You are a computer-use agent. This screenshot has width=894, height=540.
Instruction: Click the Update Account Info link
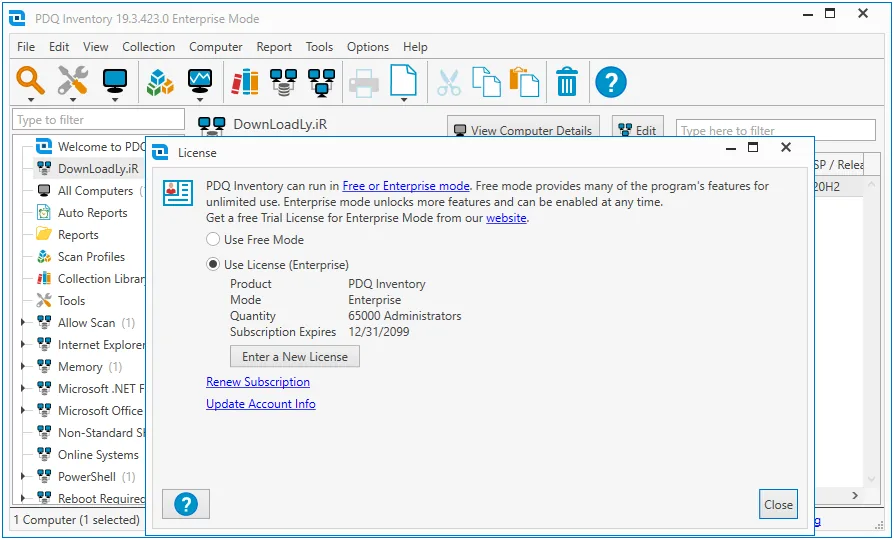(x=261, y=404)
